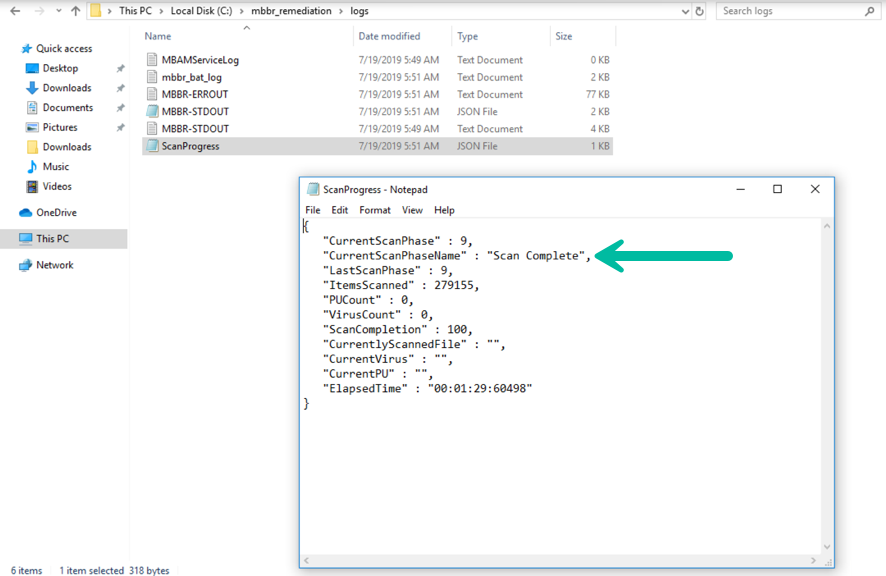
Task: Open Notepad Help menu
Action: click(444, 210)
